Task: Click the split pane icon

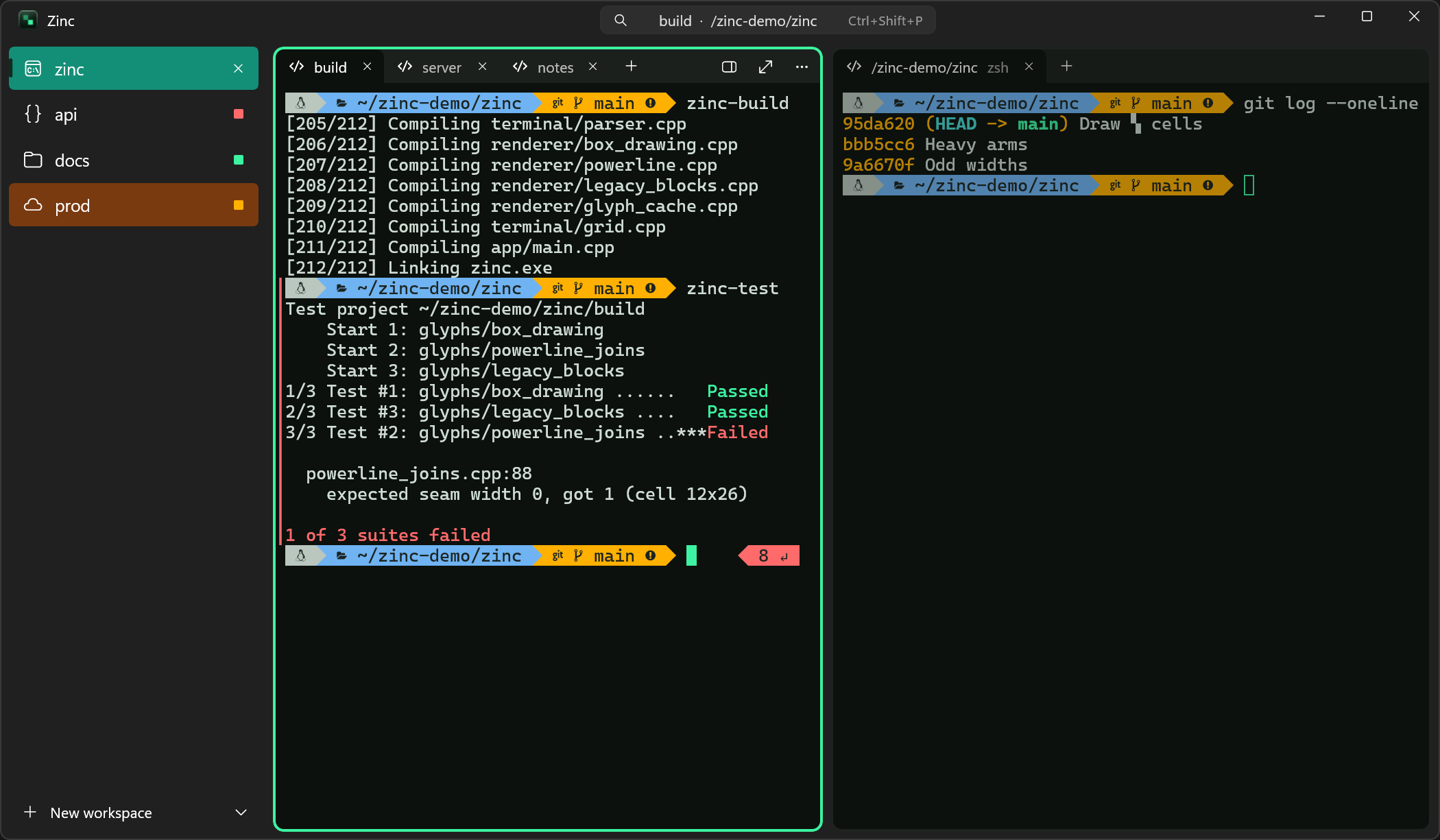Action: pos(730,67)
